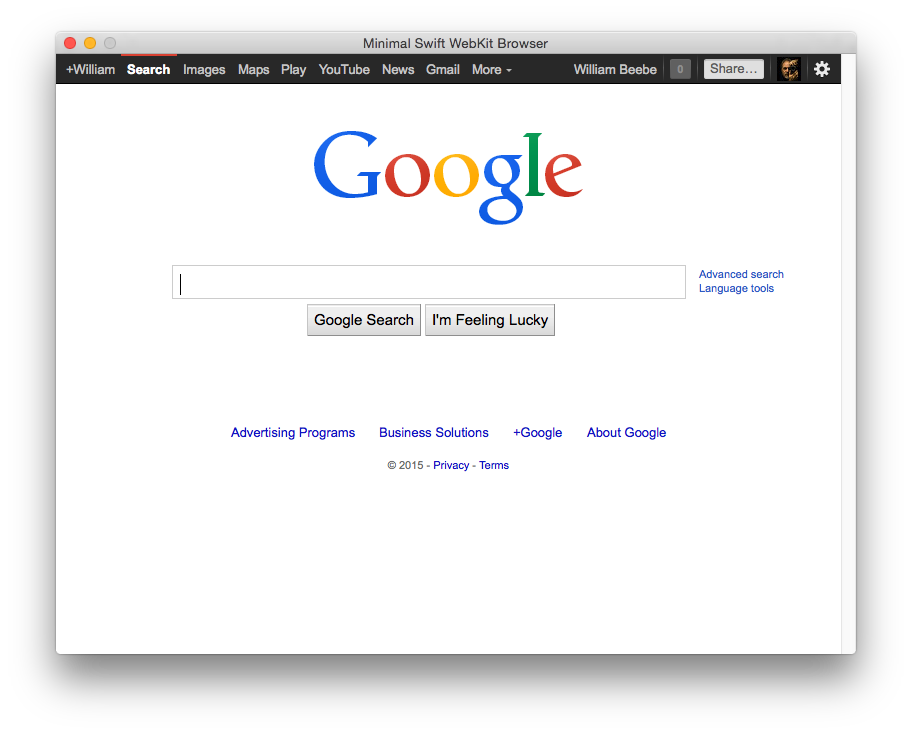Visit the Advertising Programs link
Image resolution: width=912 pixels, height=734 pixels.
point(293,433)
